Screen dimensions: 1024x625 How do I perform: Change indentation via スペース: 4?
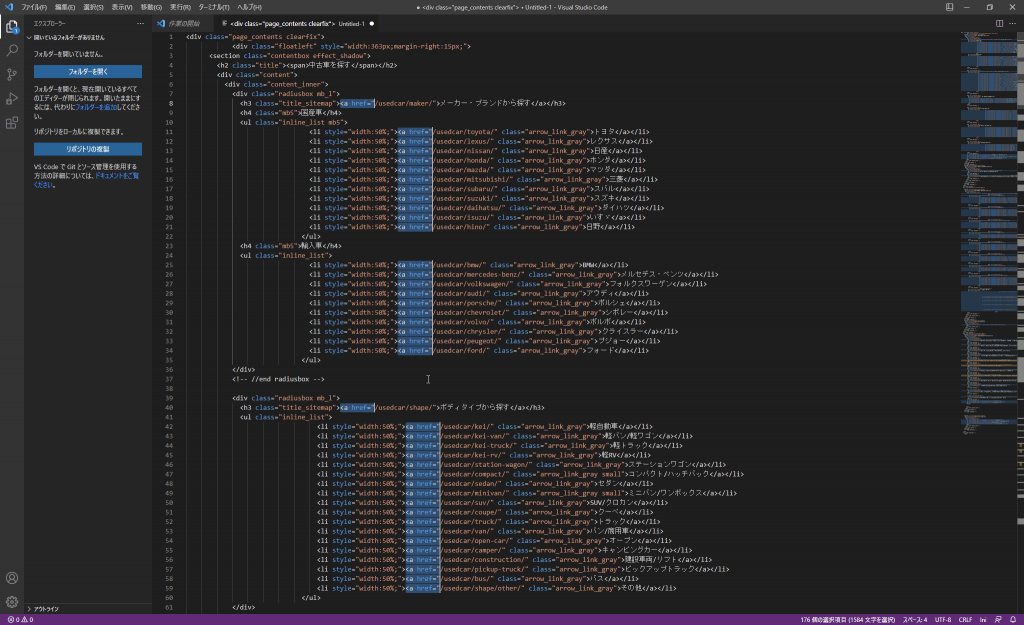(915, 620)
